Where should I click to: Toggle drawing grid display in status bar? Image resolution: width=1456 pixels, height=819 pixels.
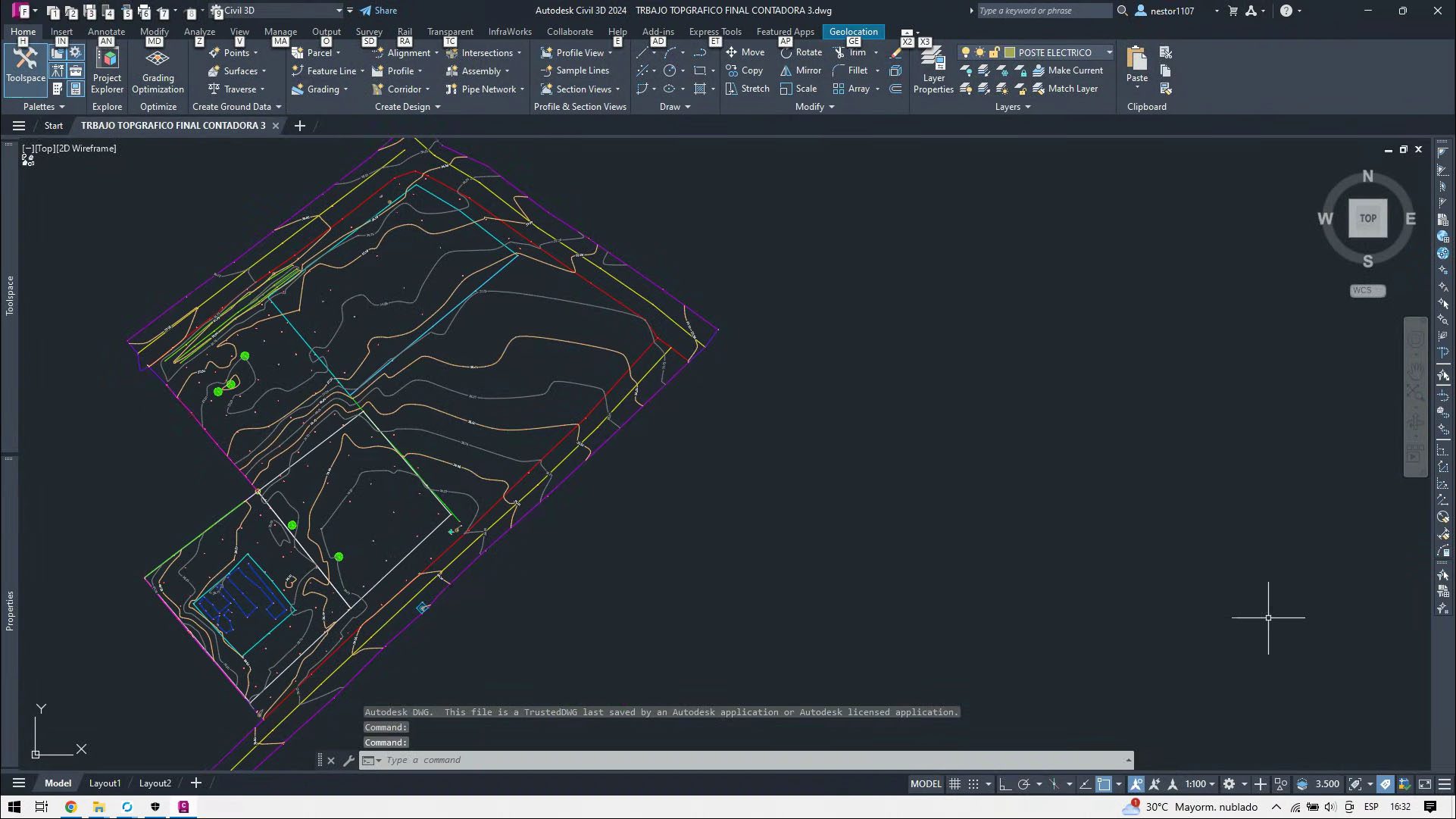coord(955,784)
